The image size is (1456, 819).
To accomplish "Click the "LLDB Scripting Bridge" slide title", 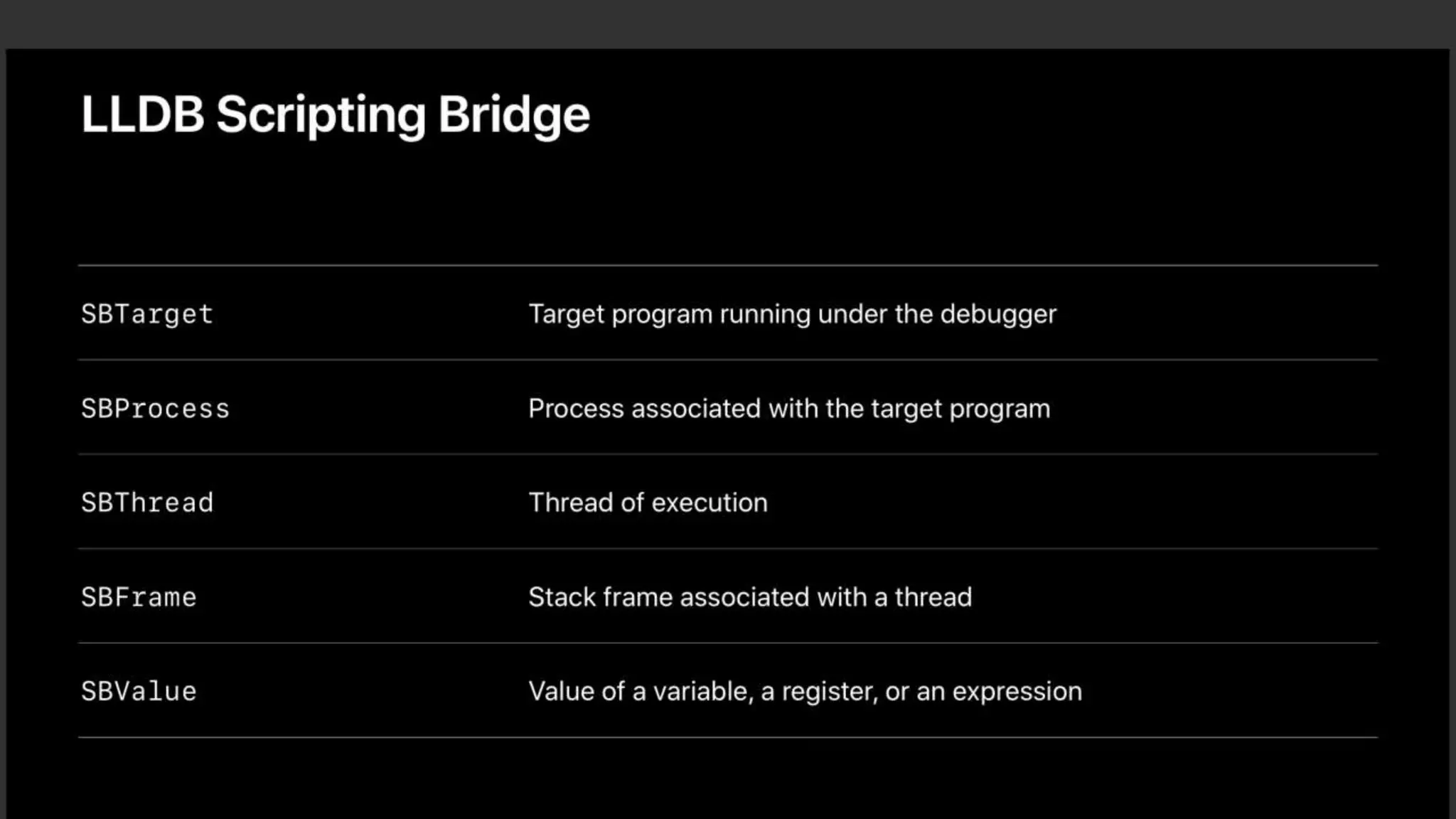I will [x=335, y=114].
